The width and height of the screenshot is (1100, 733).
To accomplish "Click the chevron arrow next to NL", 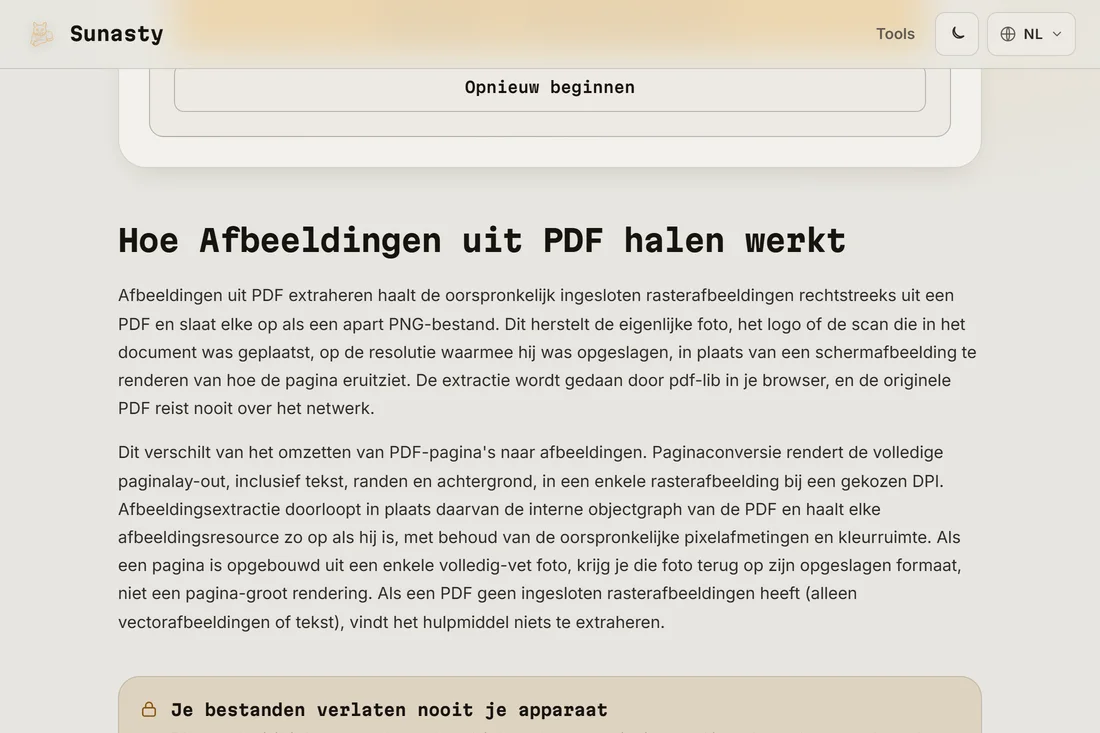I will 1057,34.
